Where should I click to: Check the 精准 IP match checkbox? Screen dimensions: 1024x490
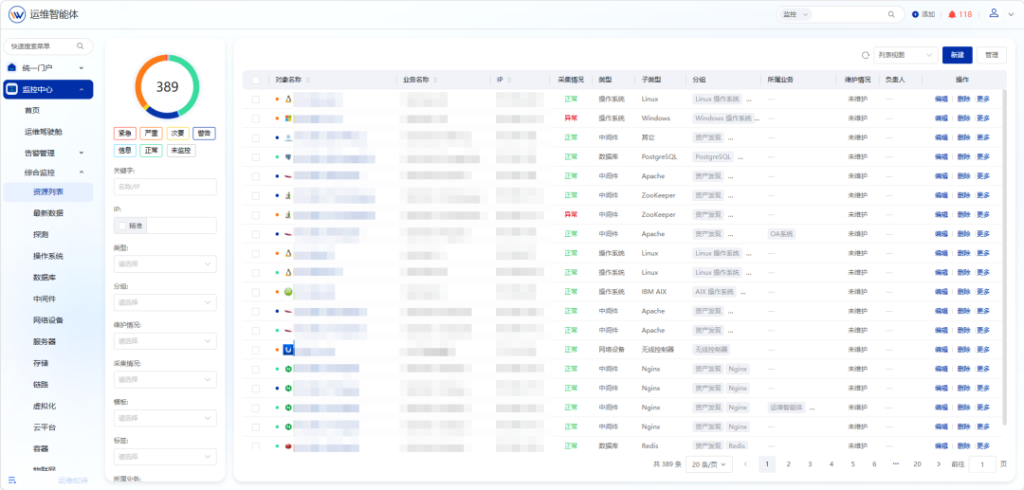pos(122,225)
